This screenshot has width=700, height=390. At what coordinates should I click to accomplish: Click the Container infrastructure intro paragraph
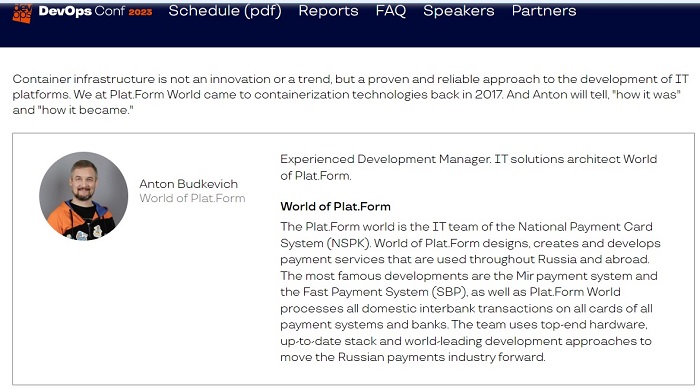[x=350, y=95]
